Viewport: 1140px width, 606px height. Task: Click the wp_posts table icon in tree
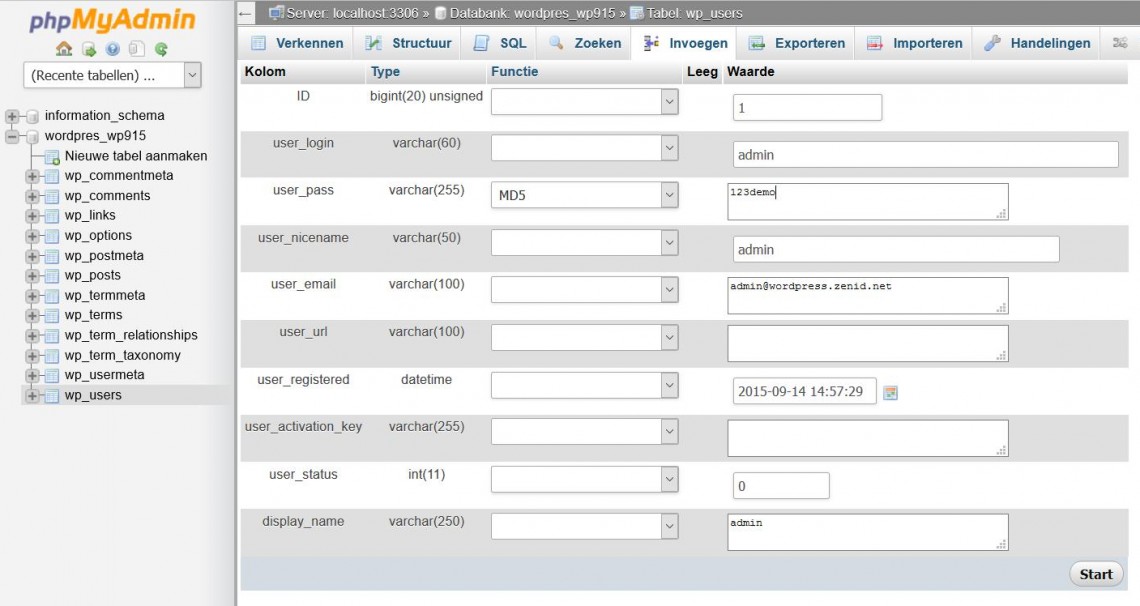[x=52, y=275]
